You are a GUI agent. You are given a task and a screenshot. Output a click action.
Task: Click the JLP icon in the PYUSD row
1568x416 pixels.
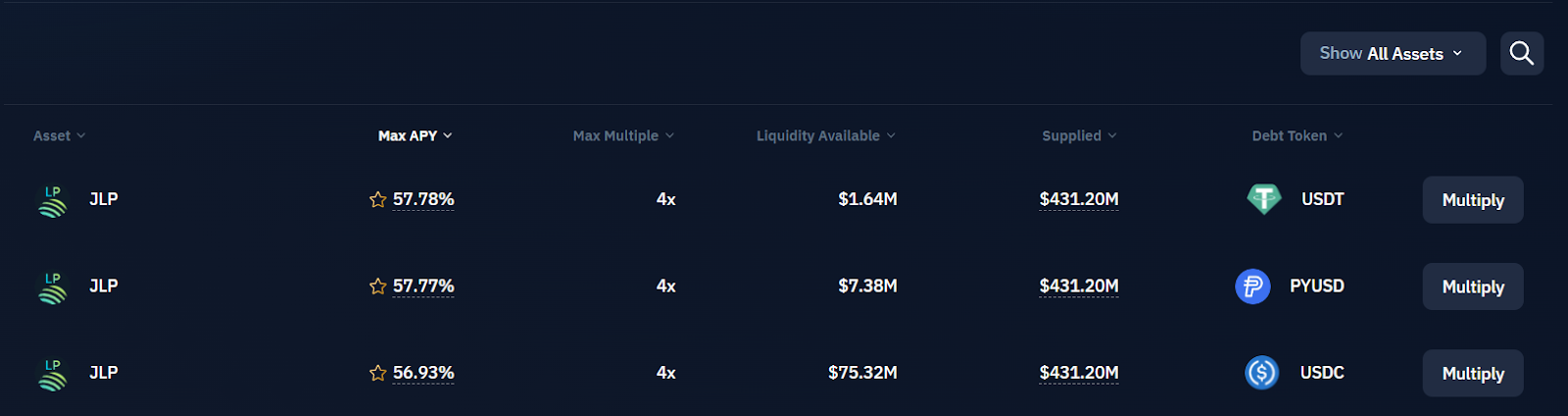pos(53,286)
